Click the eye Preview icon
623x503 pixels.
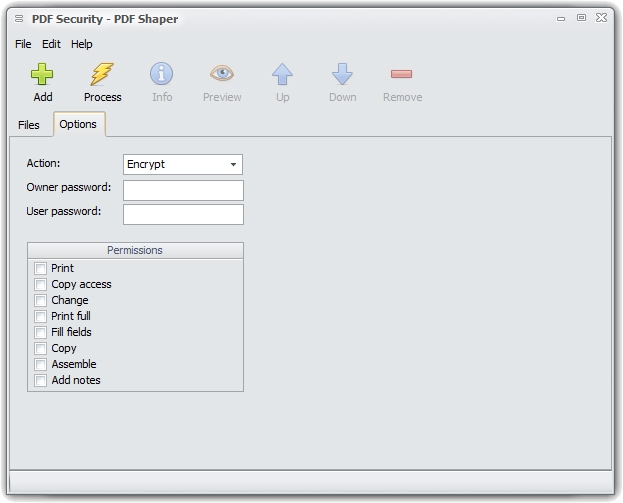coord(222,73)
